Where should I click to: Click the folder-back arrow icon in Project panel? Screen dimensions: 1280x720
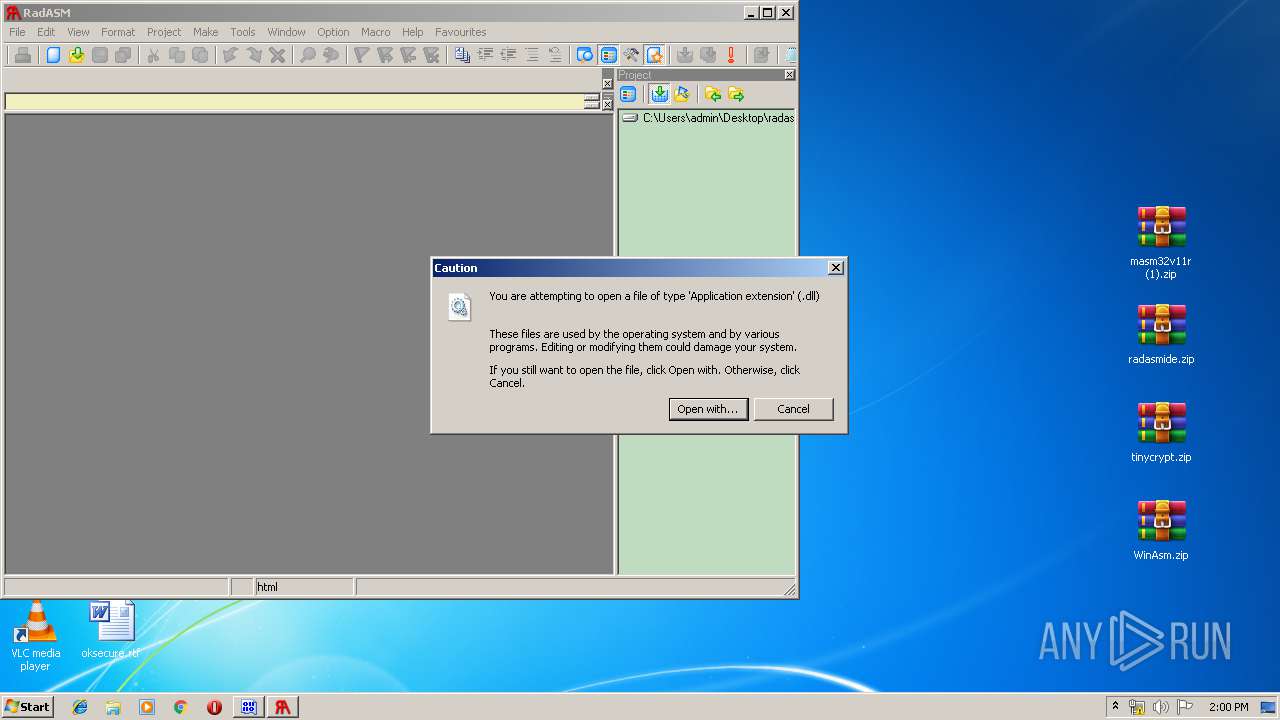713,94
